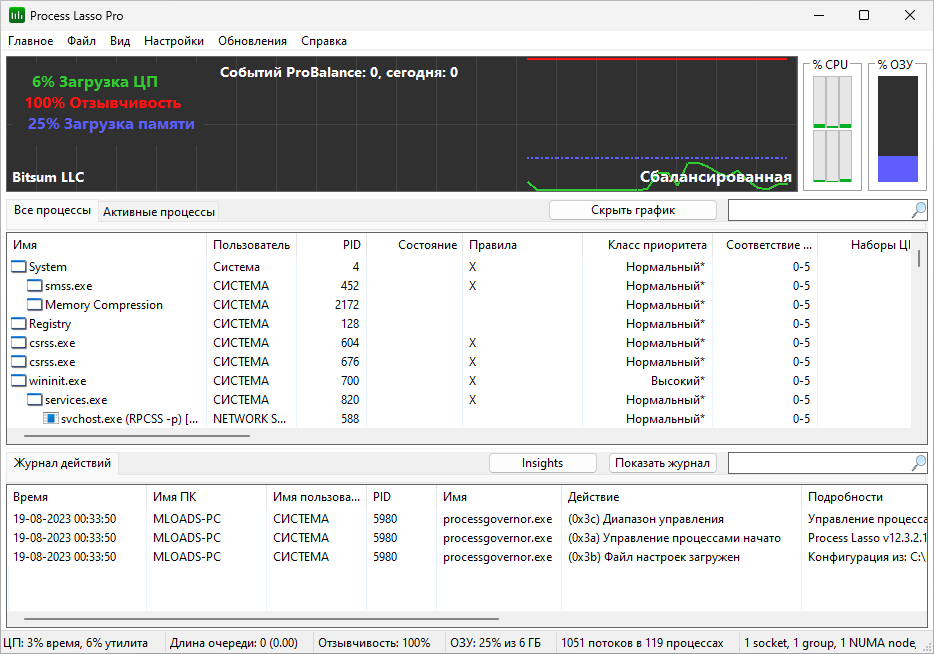Click inside the process filter input field
The image size is (934, 654).
pyautogui.click(x=820, y=211)
